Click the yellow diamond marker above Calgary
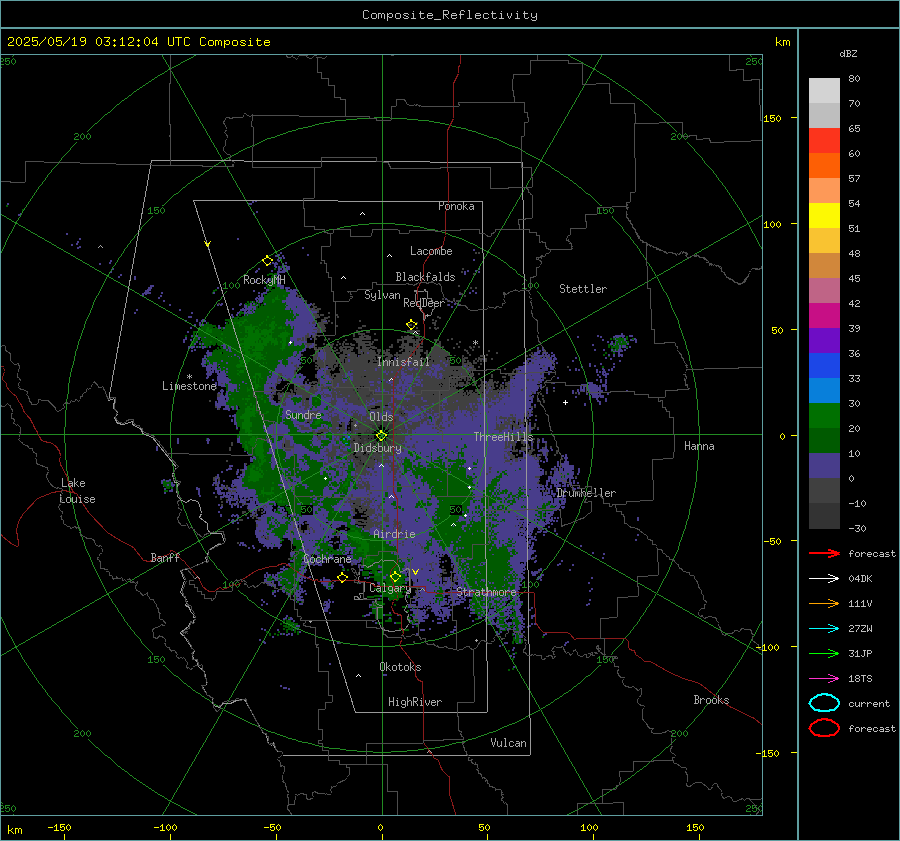Image resolution: width=900 pixels, height=841 pixels. [x=395, y=576]
